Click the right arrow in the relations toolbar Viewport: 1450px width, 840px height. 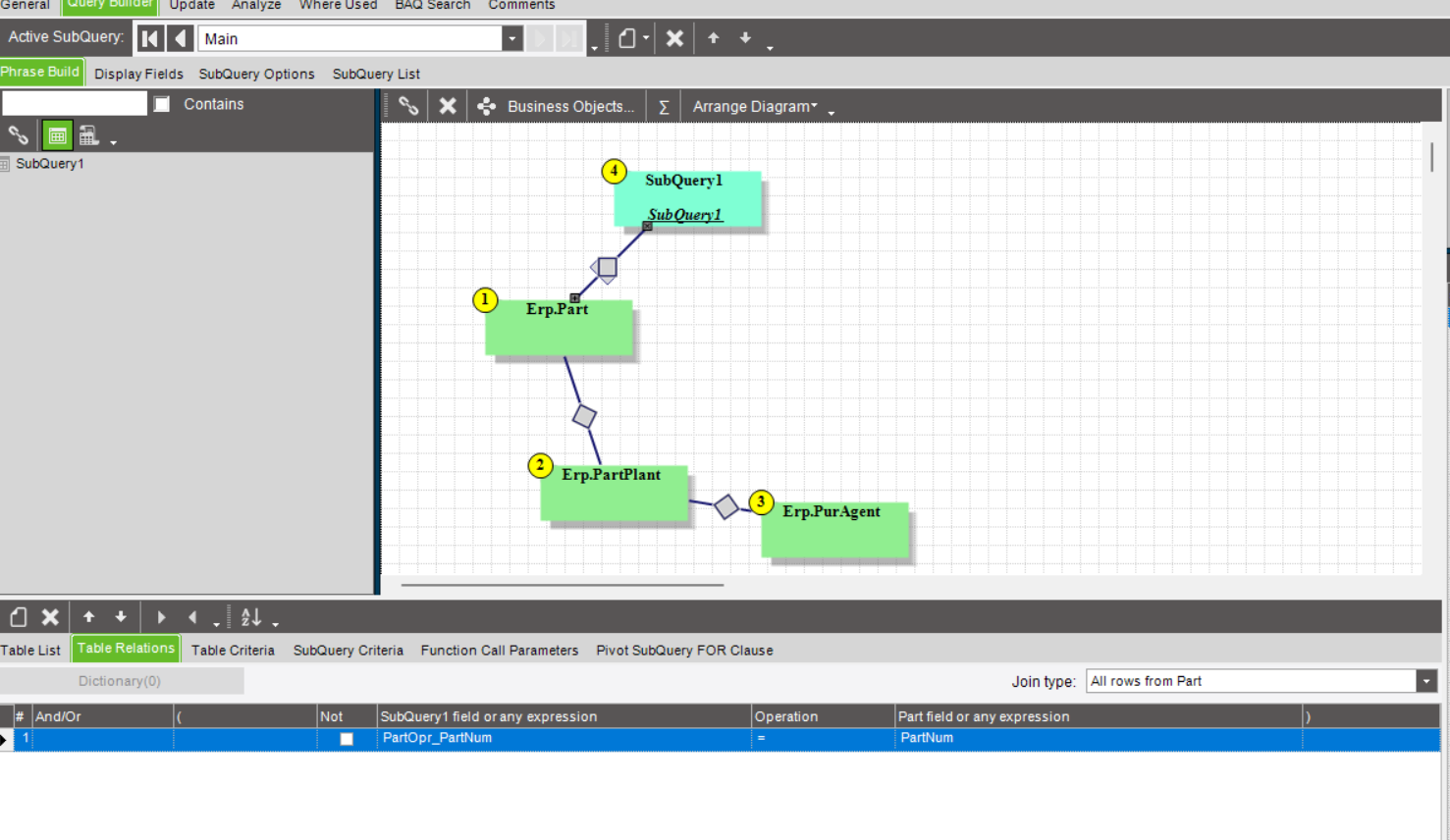click(161, 617)
